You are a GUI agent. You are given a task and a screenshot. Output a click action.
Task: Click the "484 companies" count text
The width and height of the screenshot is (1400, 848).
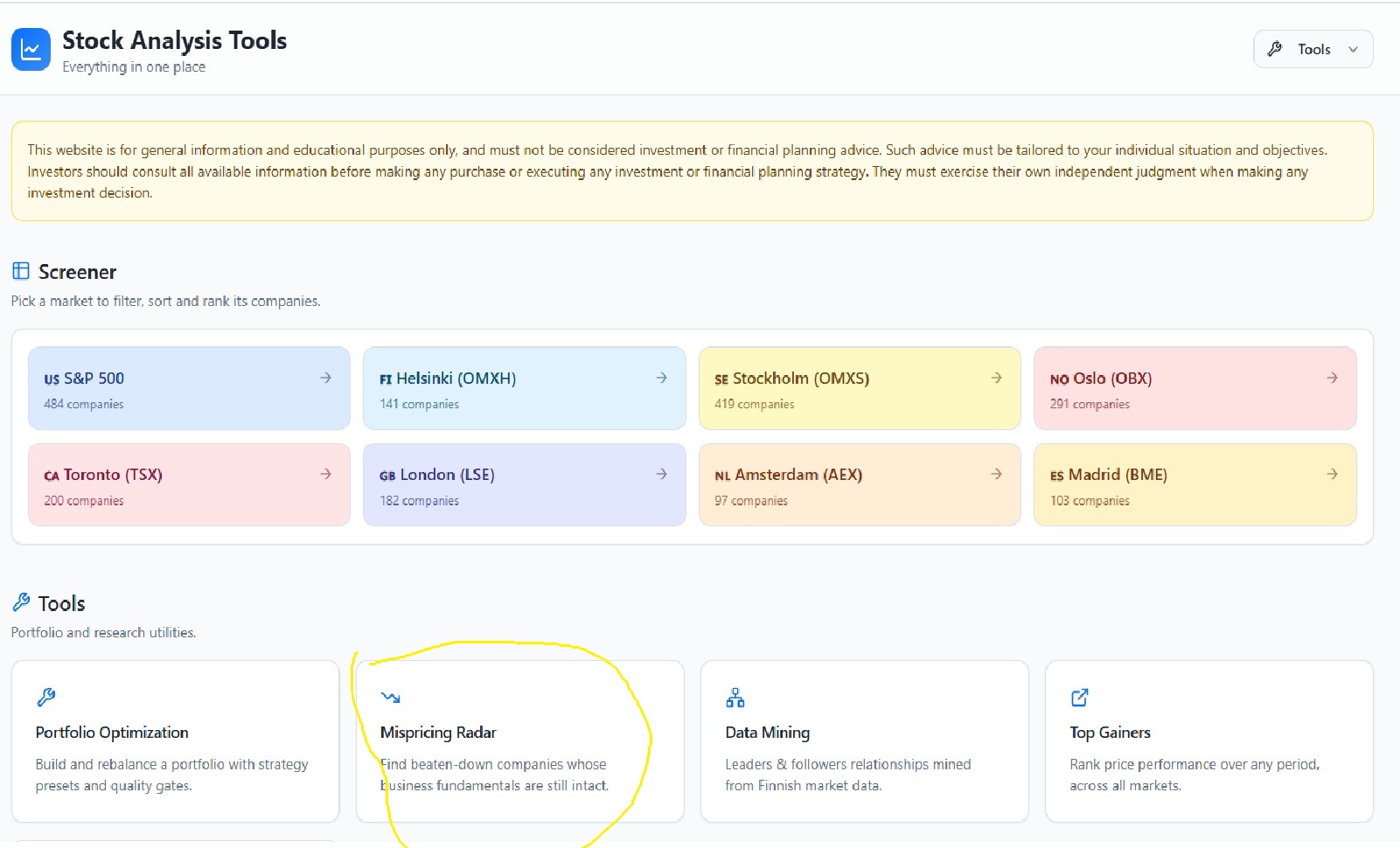pos(84,404)
